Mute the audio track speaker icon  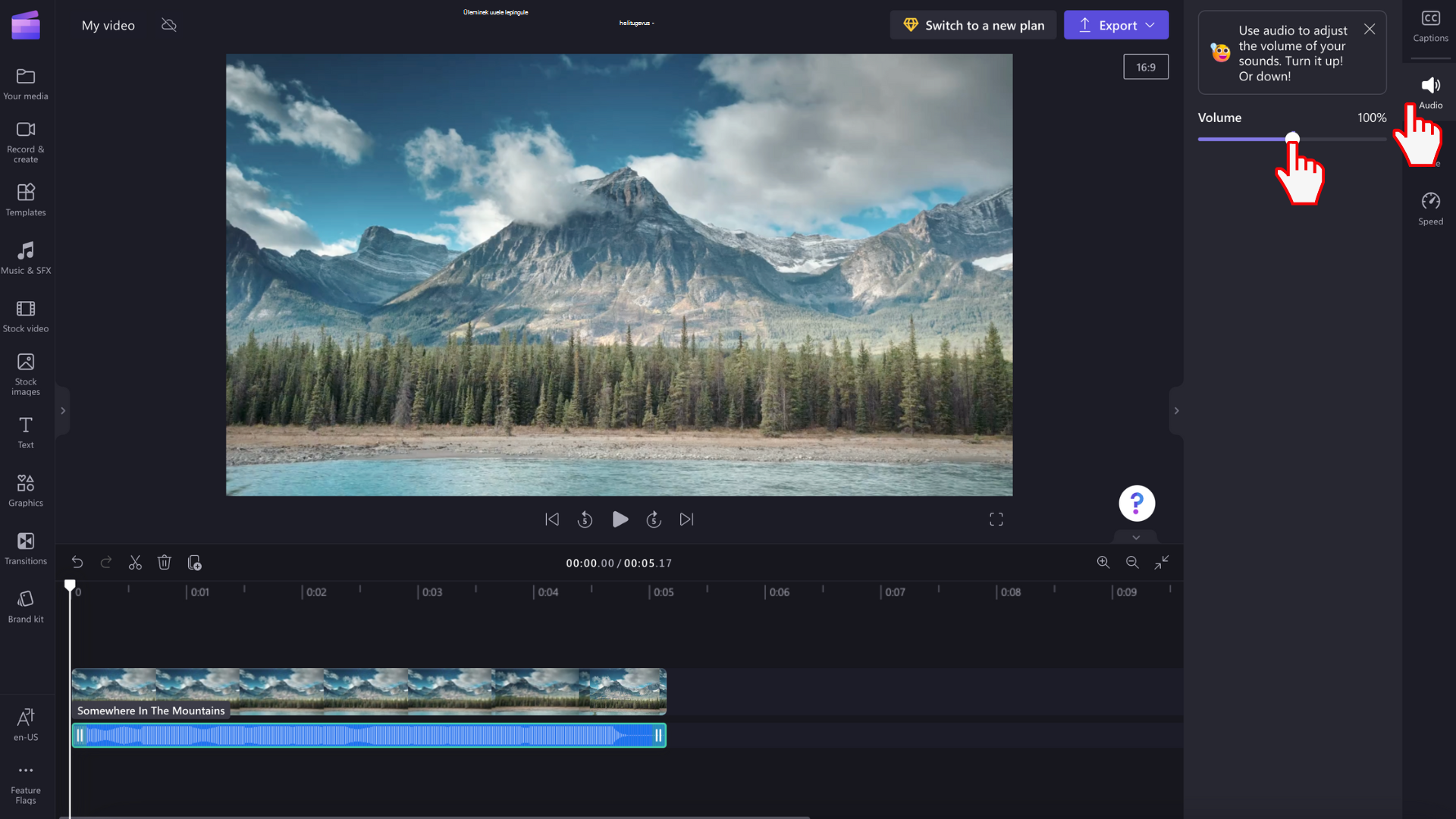pos(1431,85)
